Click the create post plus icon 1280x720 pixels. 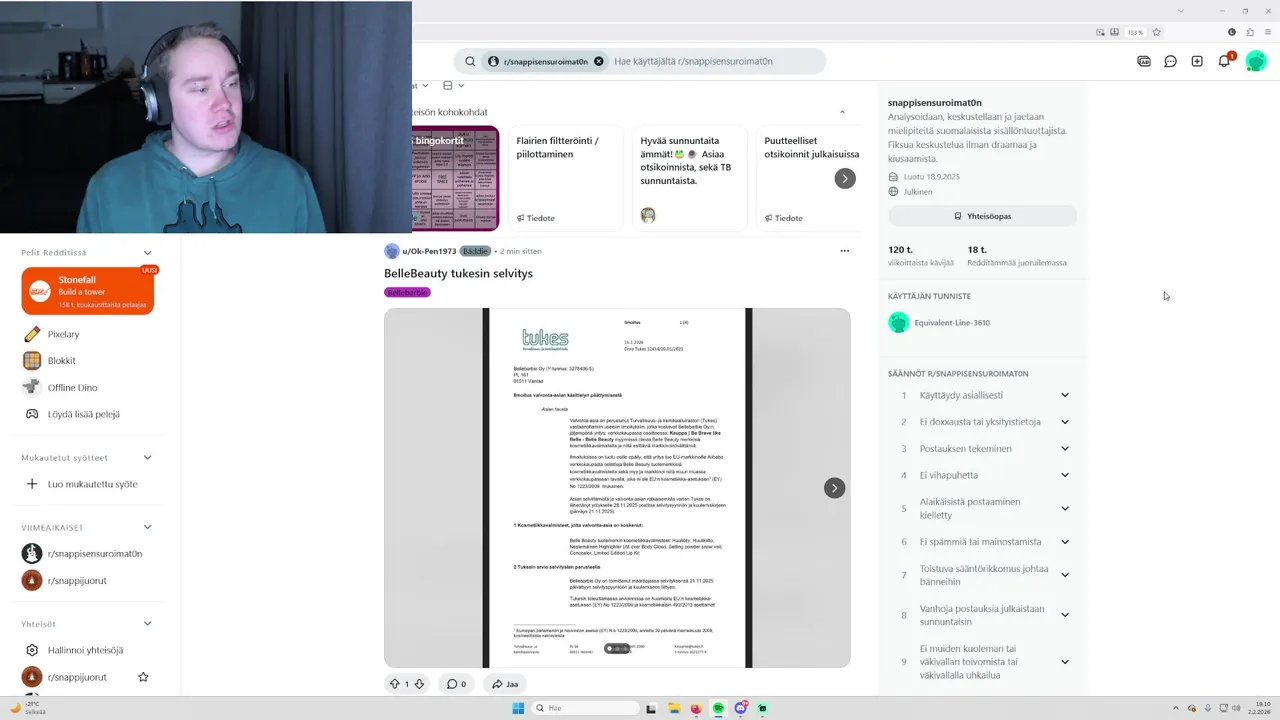pos(1197,61)
